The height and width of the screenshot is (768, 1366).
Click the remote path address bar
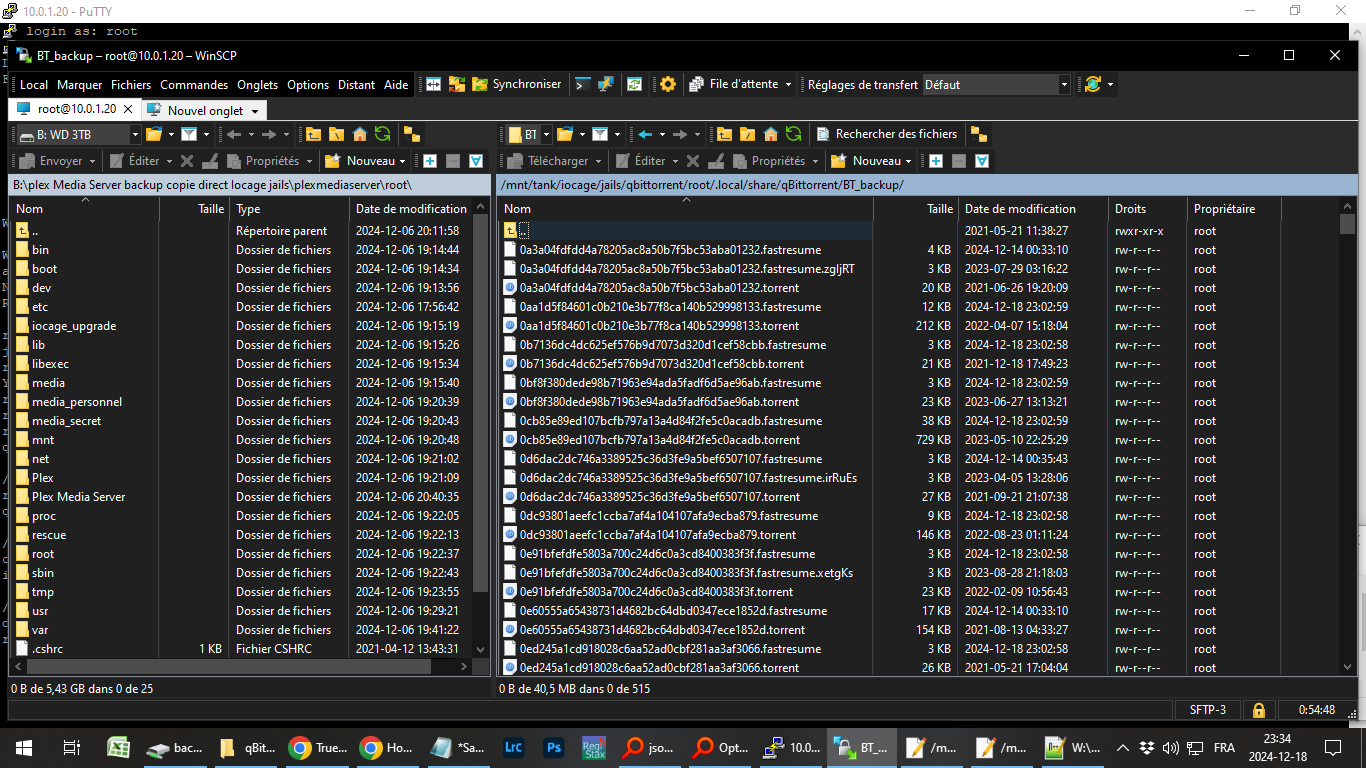point(927,185)
